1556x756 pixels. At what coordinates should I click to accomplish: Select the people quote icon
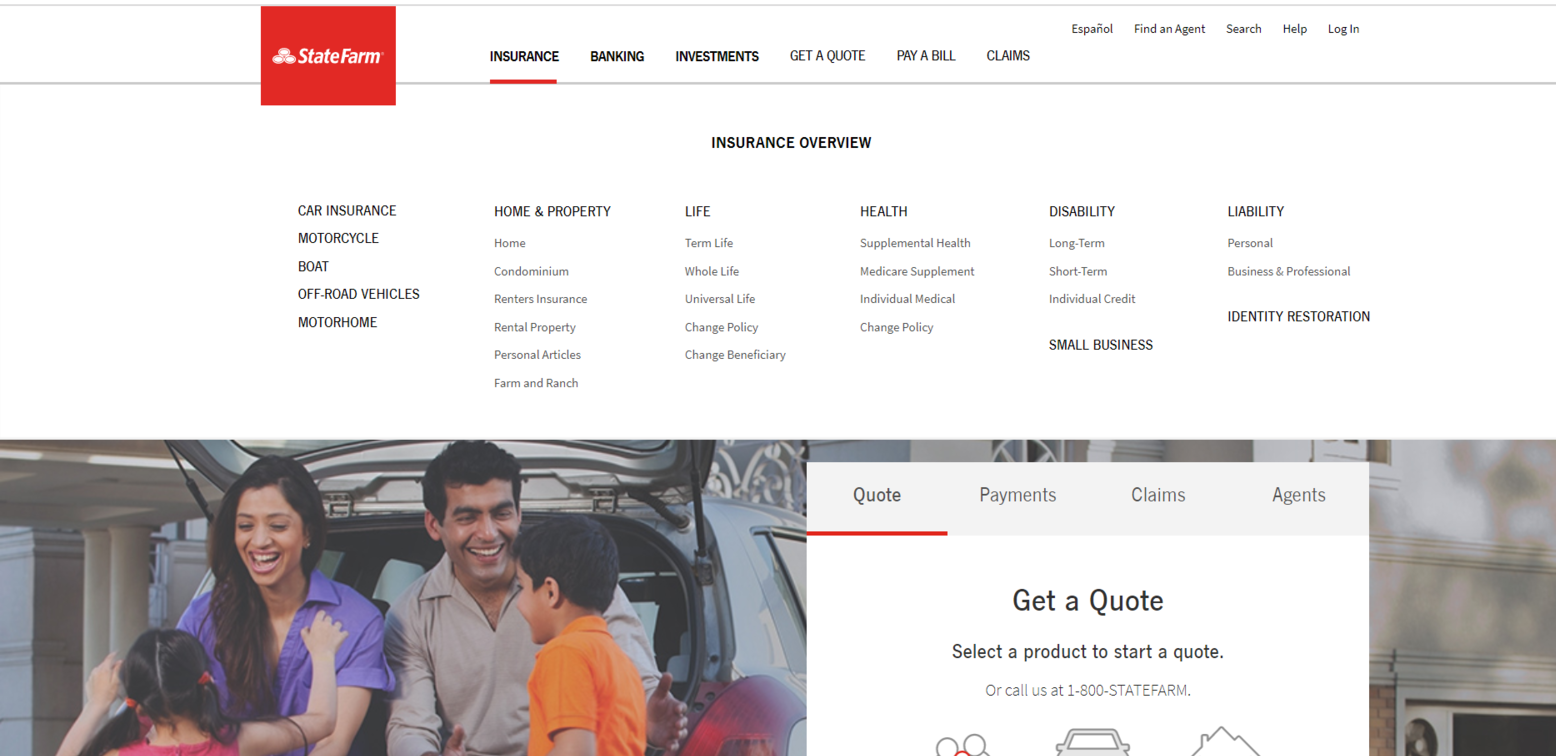click(x=961, y=745)
